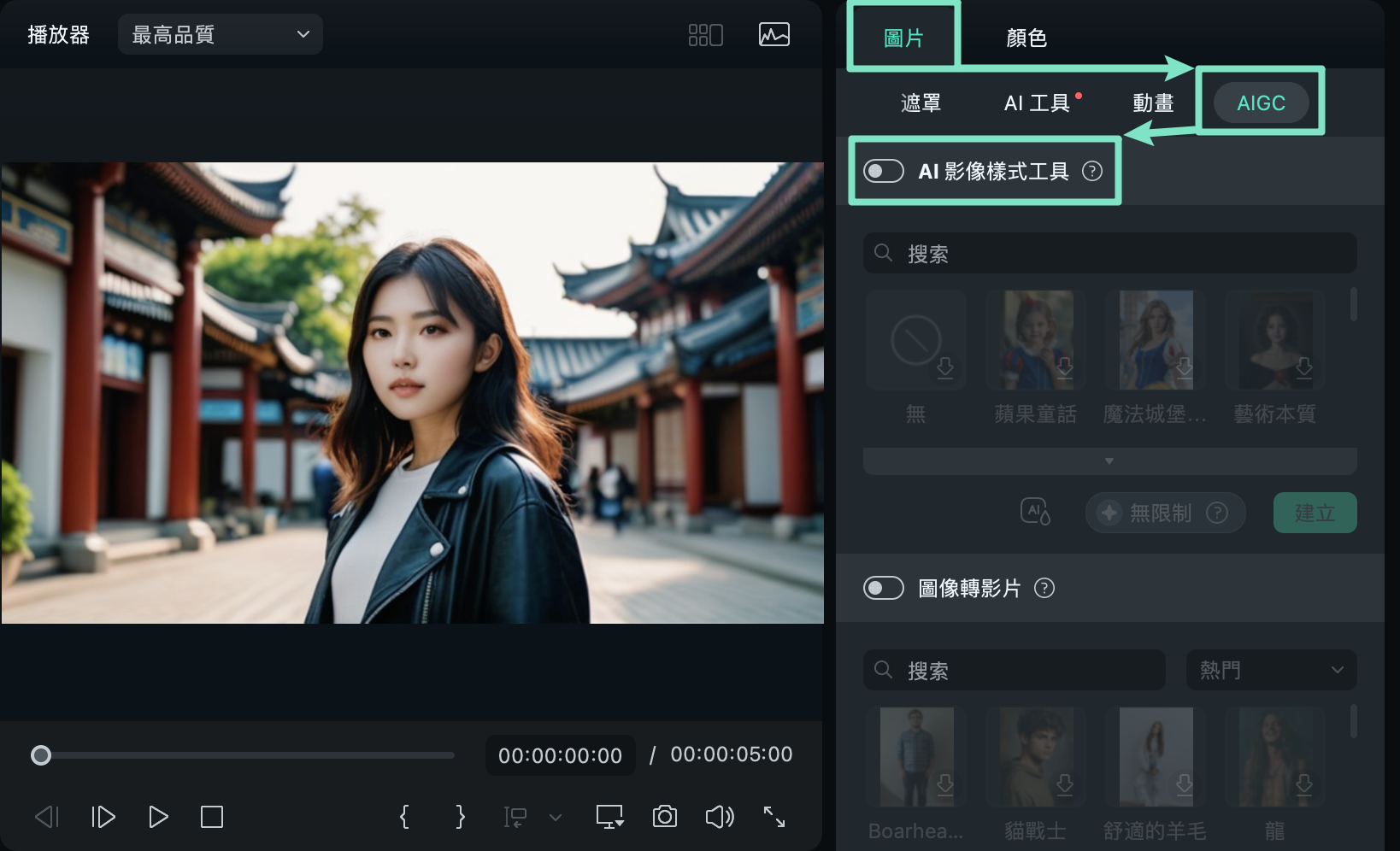Click the AI style 搜索 field
The image size is (1400, 851).
click(x=1110, y=253)
